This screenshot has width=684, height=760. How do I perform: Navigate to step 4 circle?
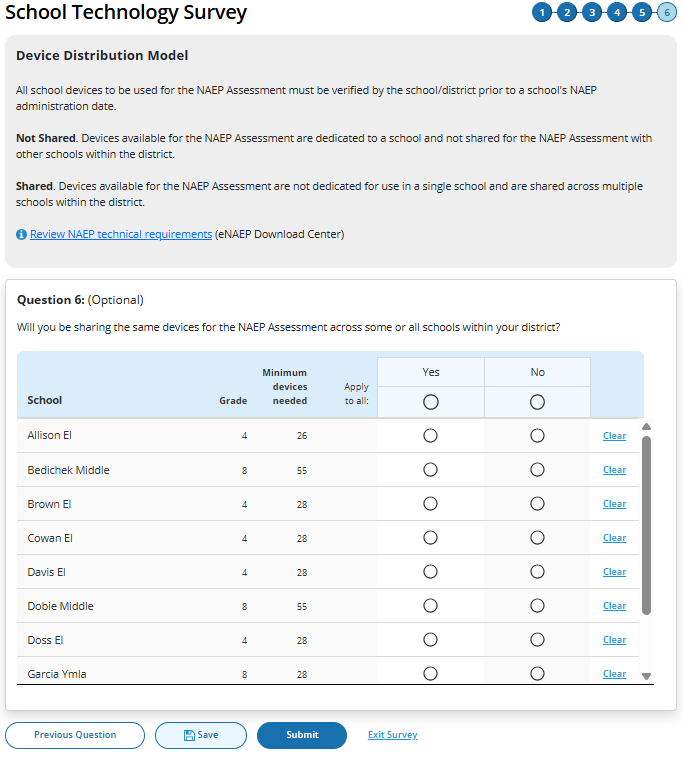pyautogui.click(x=617, y=13)
